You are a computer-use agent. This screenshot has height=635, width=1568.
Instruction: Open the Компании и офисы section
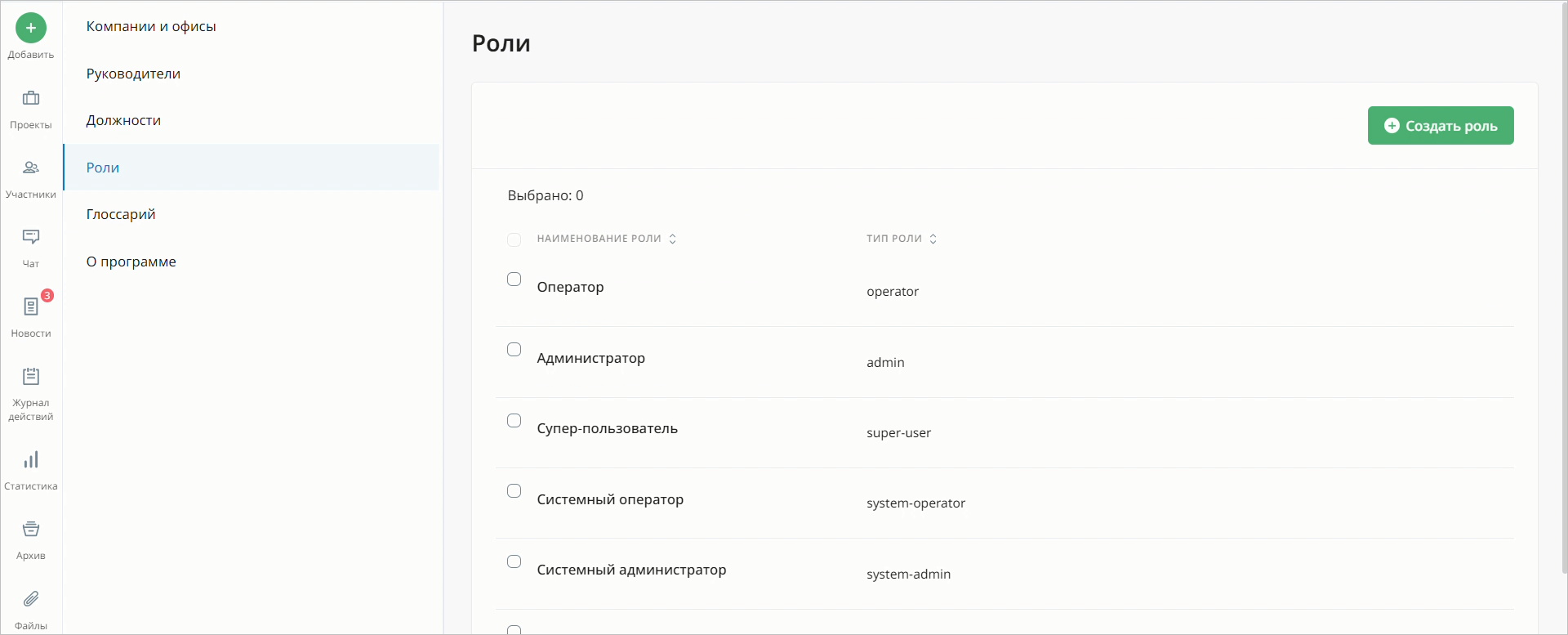click(151, 25)
